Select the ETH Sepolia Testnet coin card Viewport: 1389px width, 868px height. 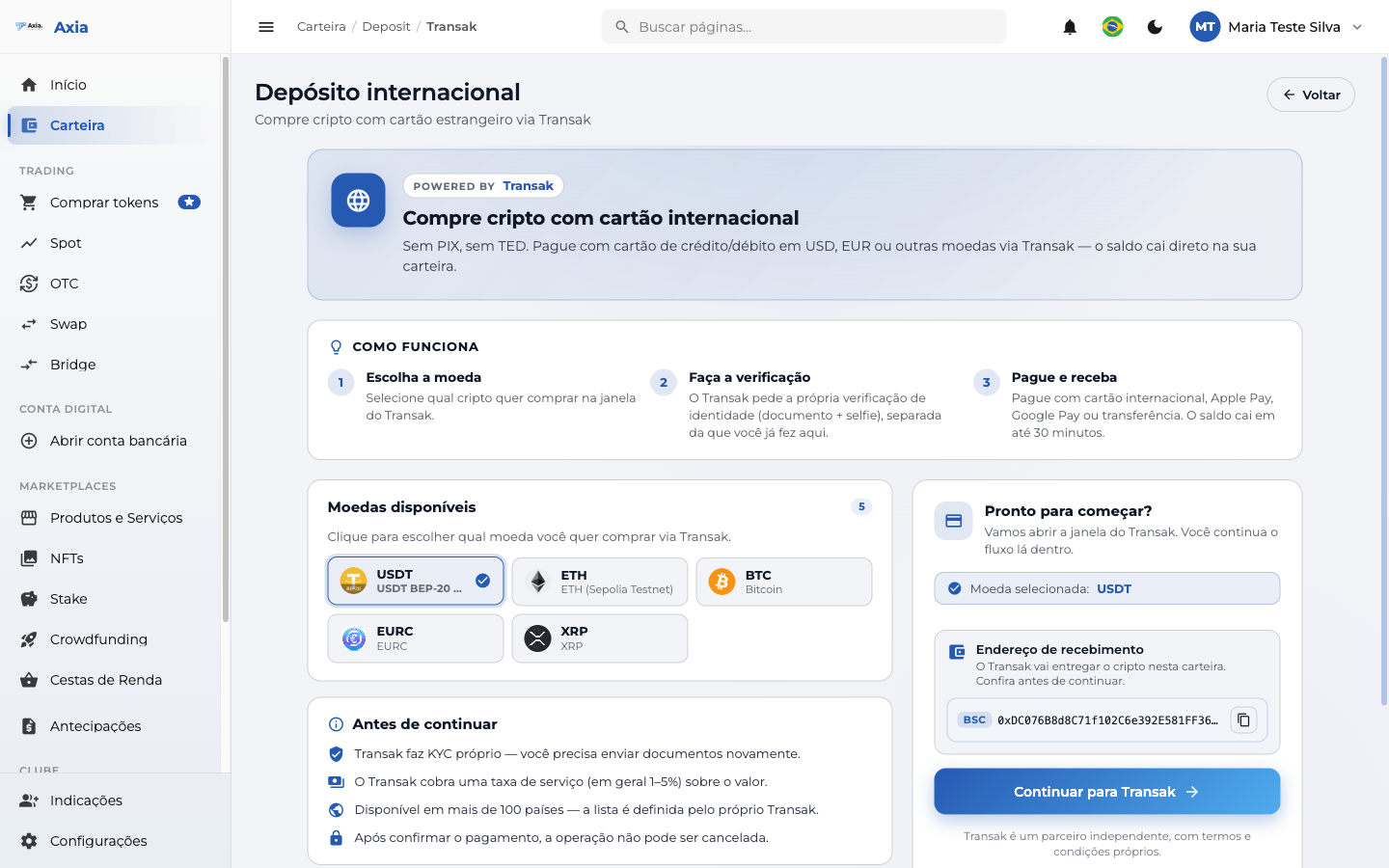click(600, 582)
